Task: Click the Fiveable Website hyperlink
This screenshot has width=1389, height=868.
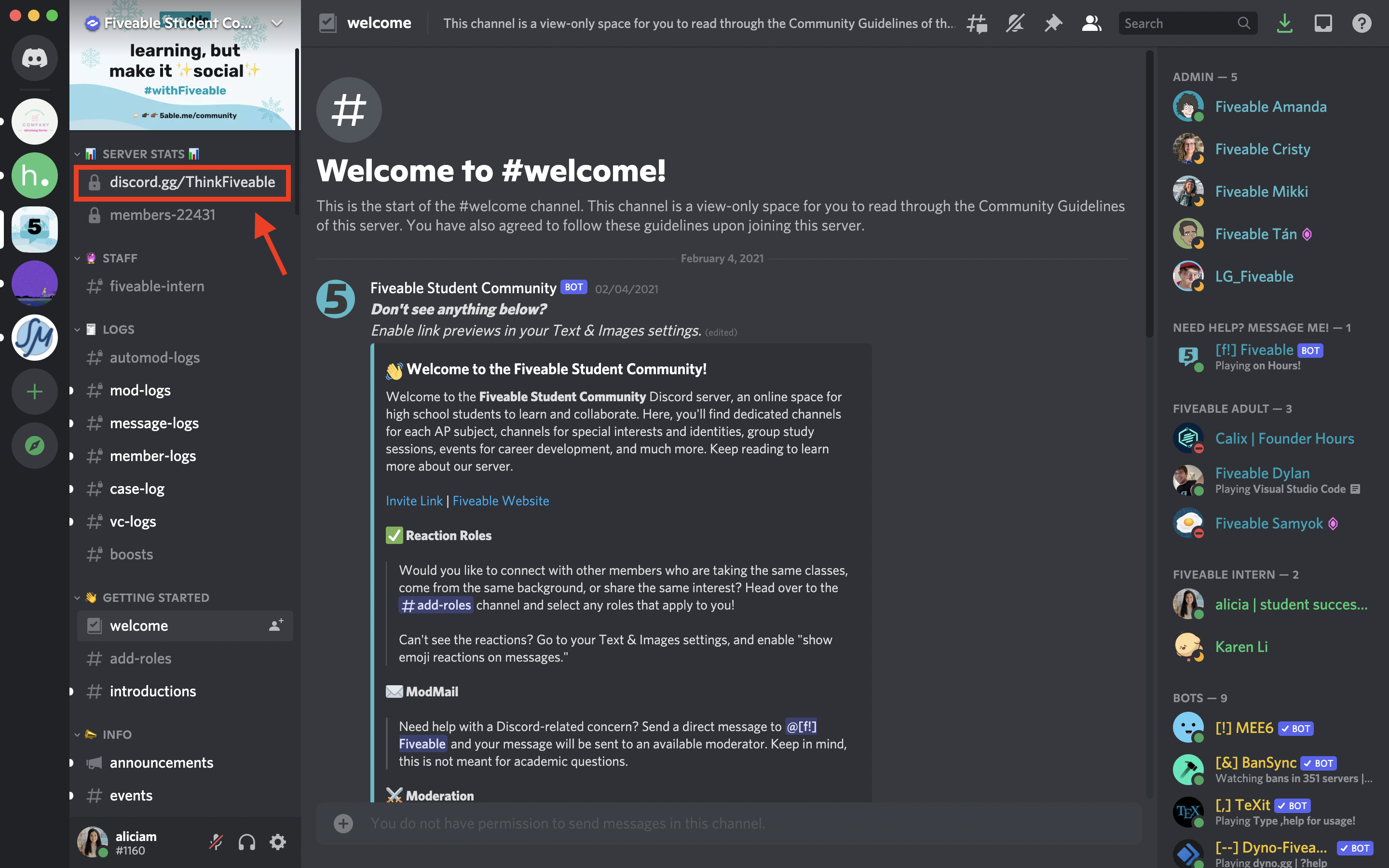Action: [501, 501]
